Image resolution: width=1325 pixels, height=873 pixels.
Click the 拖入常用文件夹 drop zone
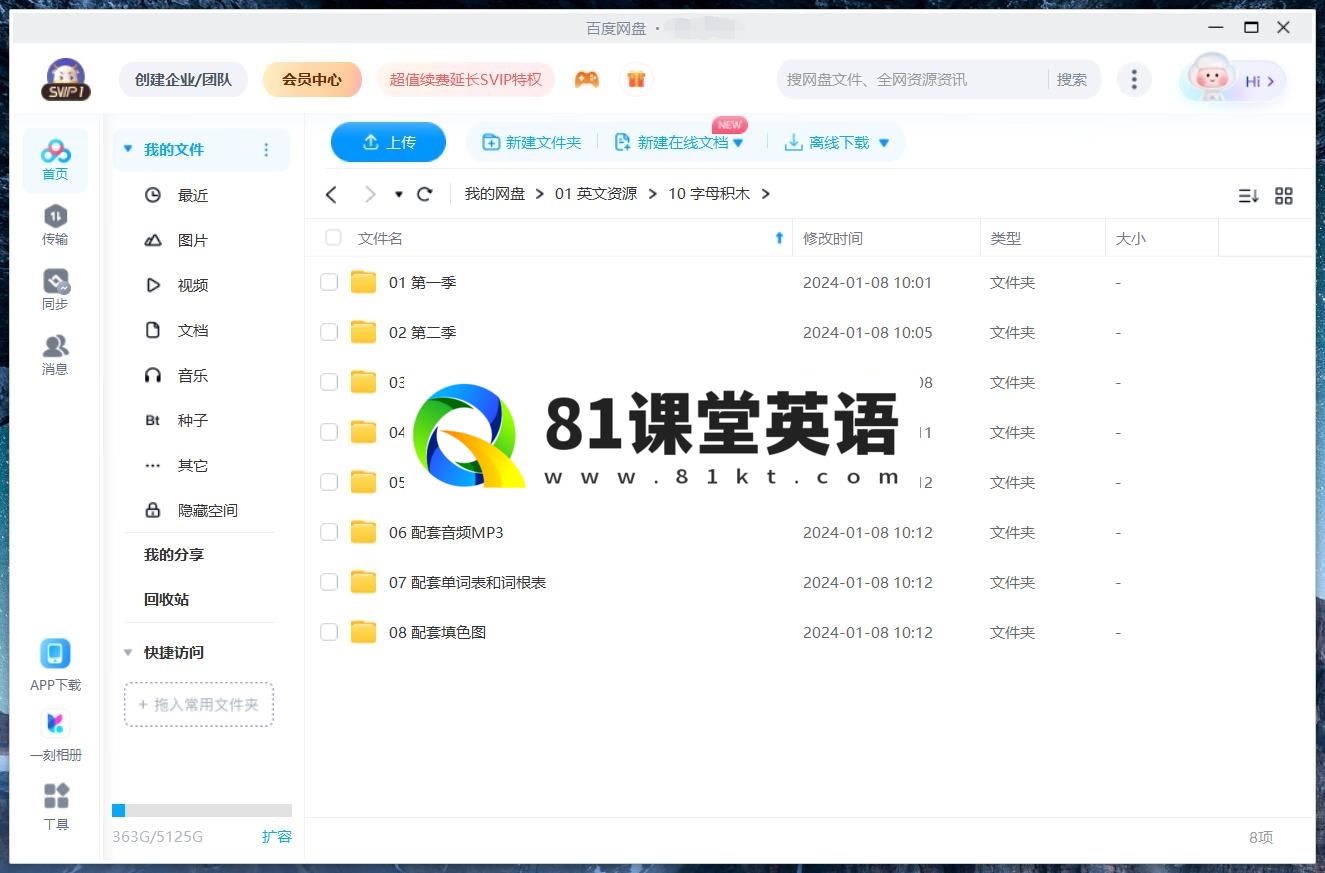199,704
